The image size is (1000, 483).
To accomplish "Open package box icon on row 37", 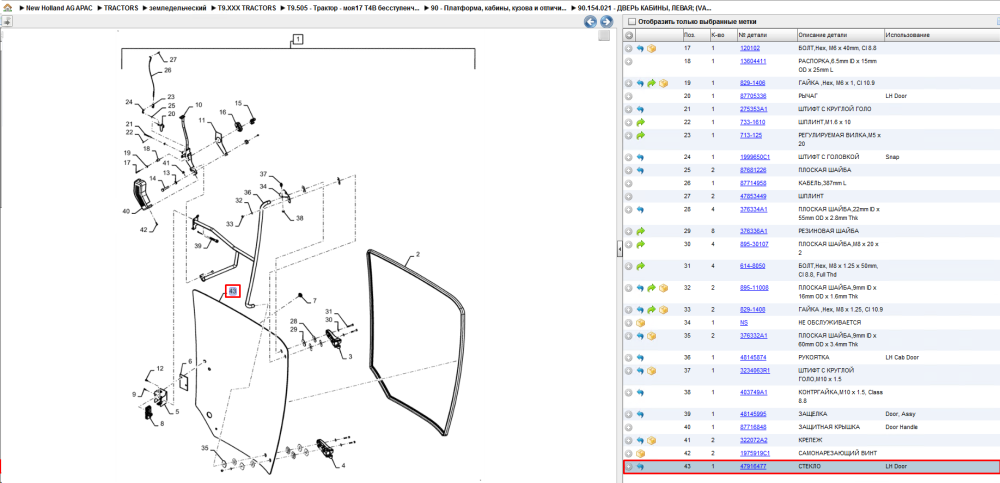I will 652,370.
